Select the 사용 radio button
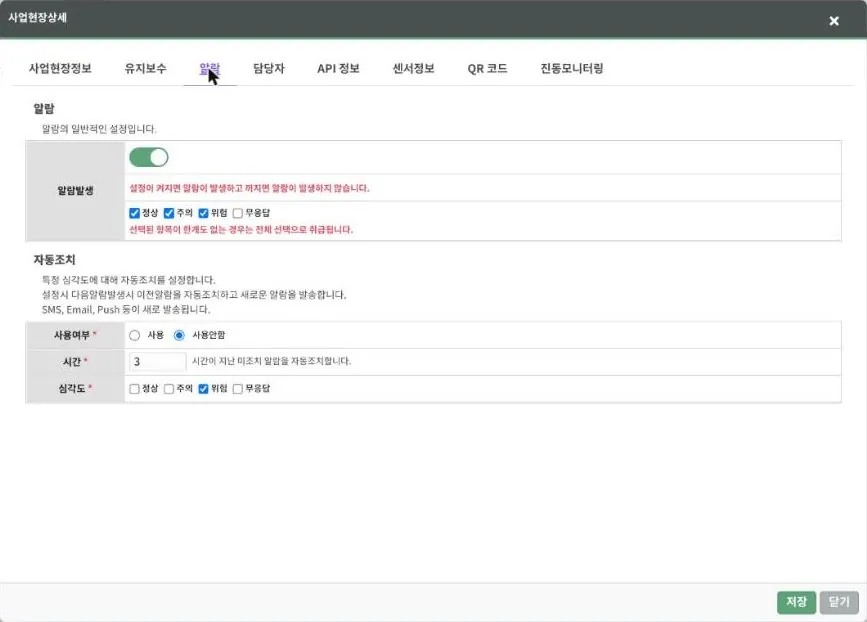 click(x=134, y=336)
